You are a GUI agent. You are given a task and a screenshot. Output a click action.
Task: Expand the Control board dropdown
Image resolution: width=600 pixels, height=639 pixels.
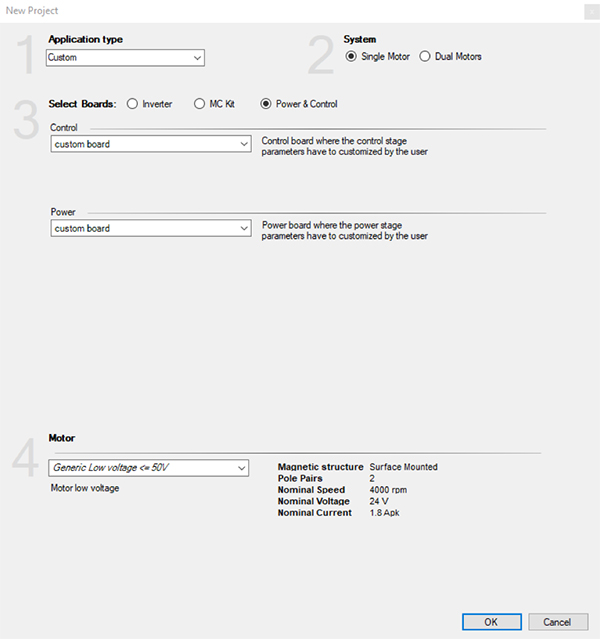click(x=150, y=144)
